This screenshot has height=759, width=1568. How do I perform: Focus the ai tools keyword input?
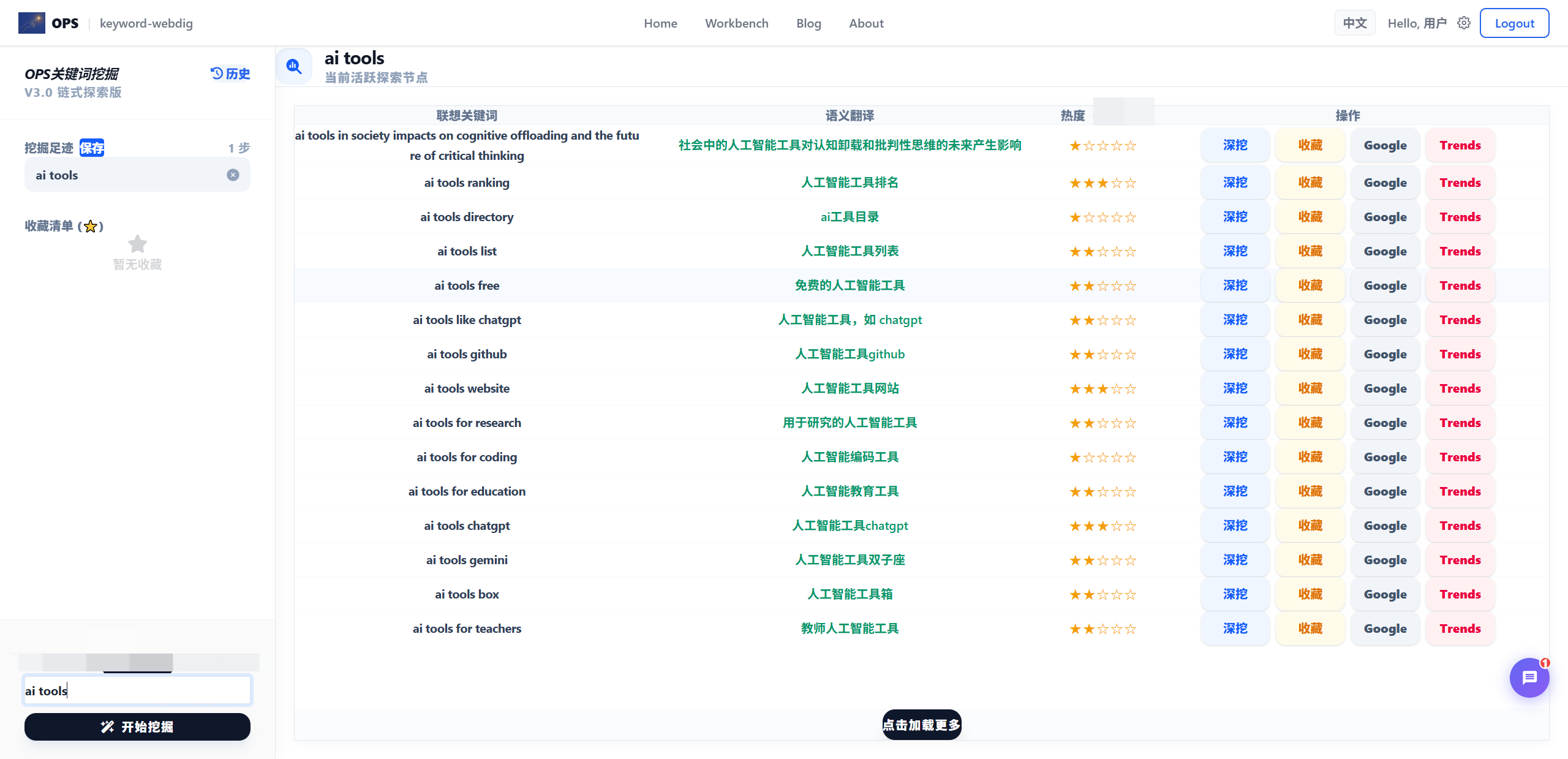coord(137,691)
